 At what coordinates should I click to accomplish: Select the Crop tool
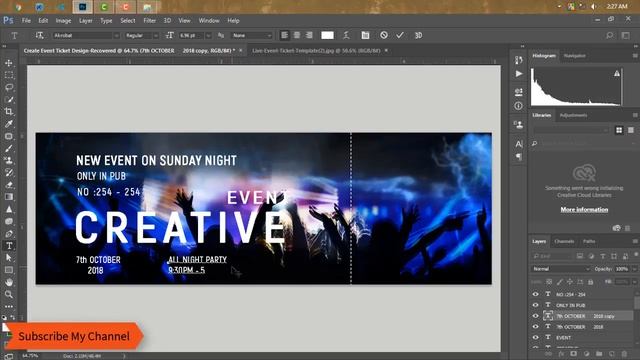coord(9,111)
